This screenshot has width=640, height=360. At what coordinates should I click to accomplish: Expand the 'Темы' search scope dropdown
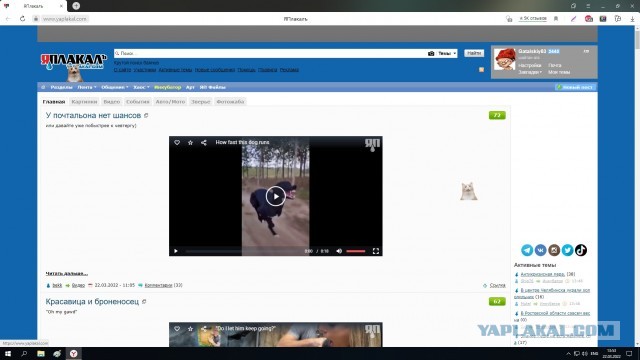[x=447, y=53]
